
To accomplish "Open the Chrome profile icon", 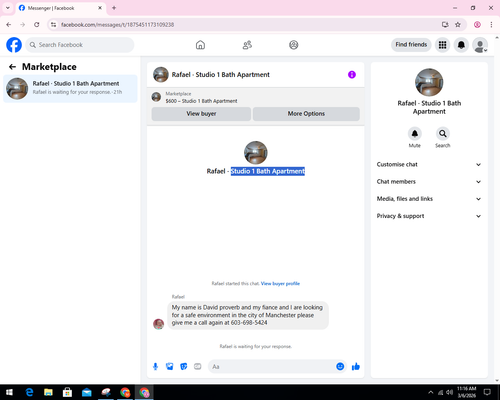I will click(477, 25).
